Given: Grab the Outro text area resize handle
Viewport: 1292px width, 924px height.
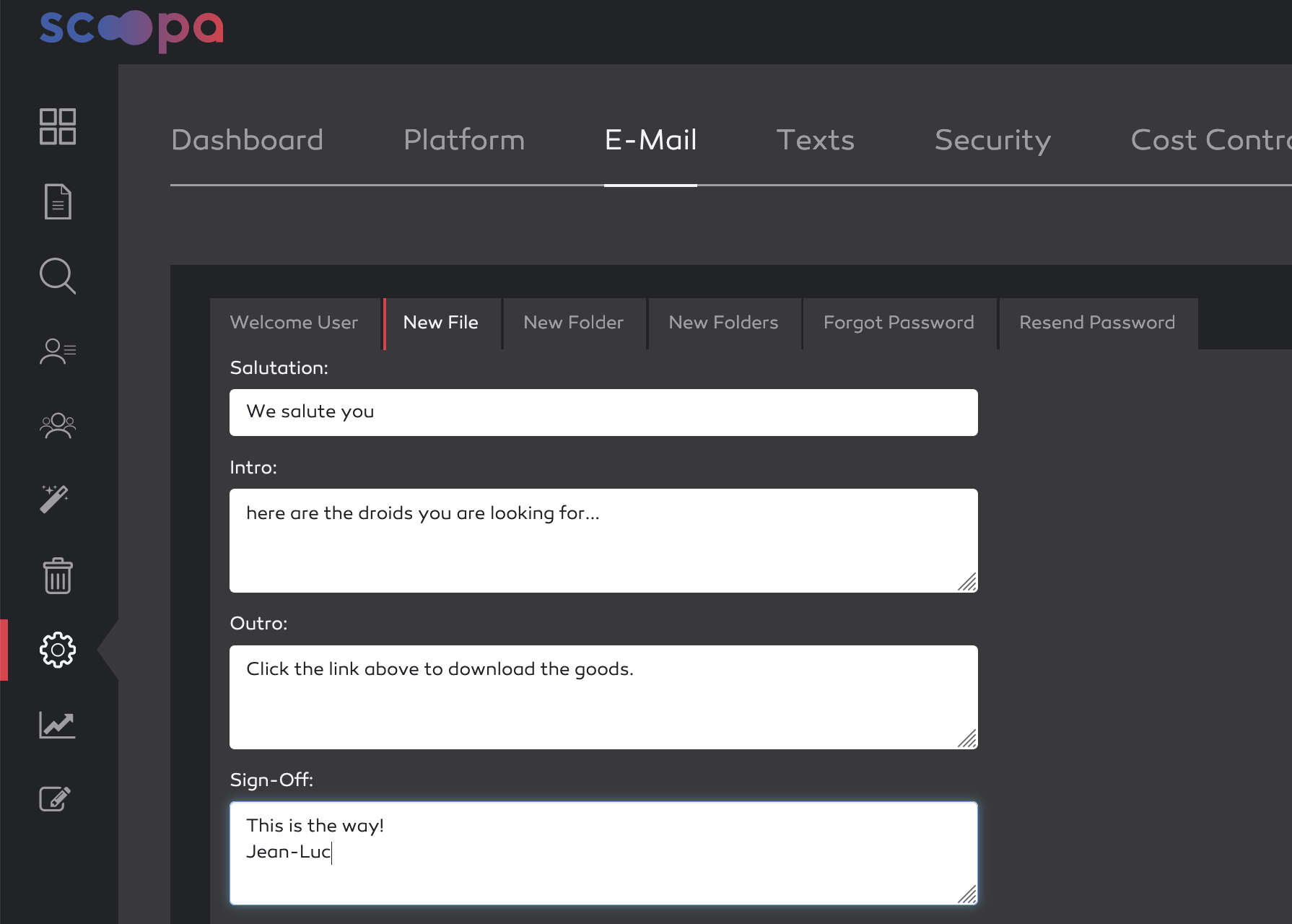Looking at the screenshot, I should (968, 739).
